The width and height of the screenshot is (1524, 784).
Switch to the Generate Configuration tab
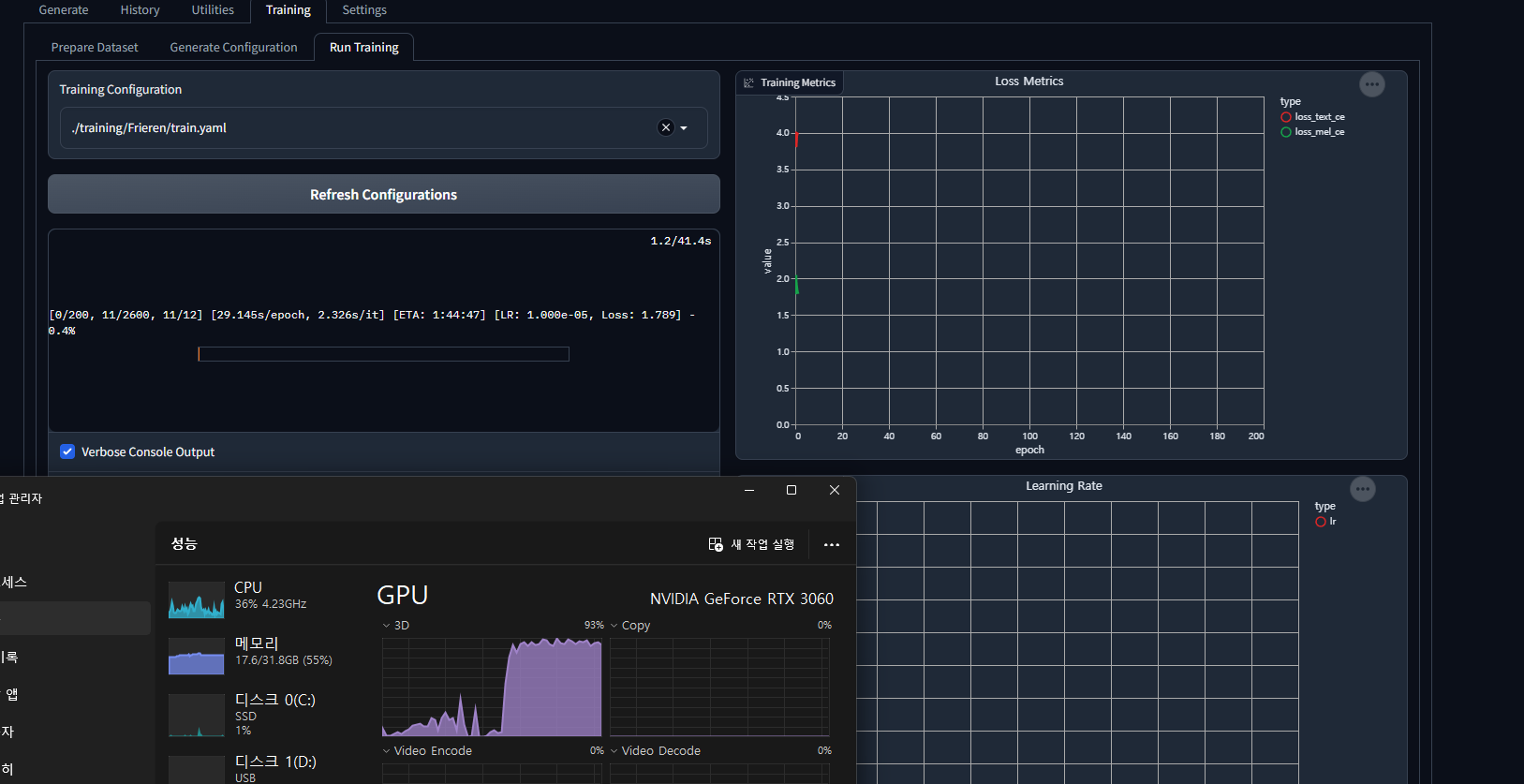click(233, 47)
